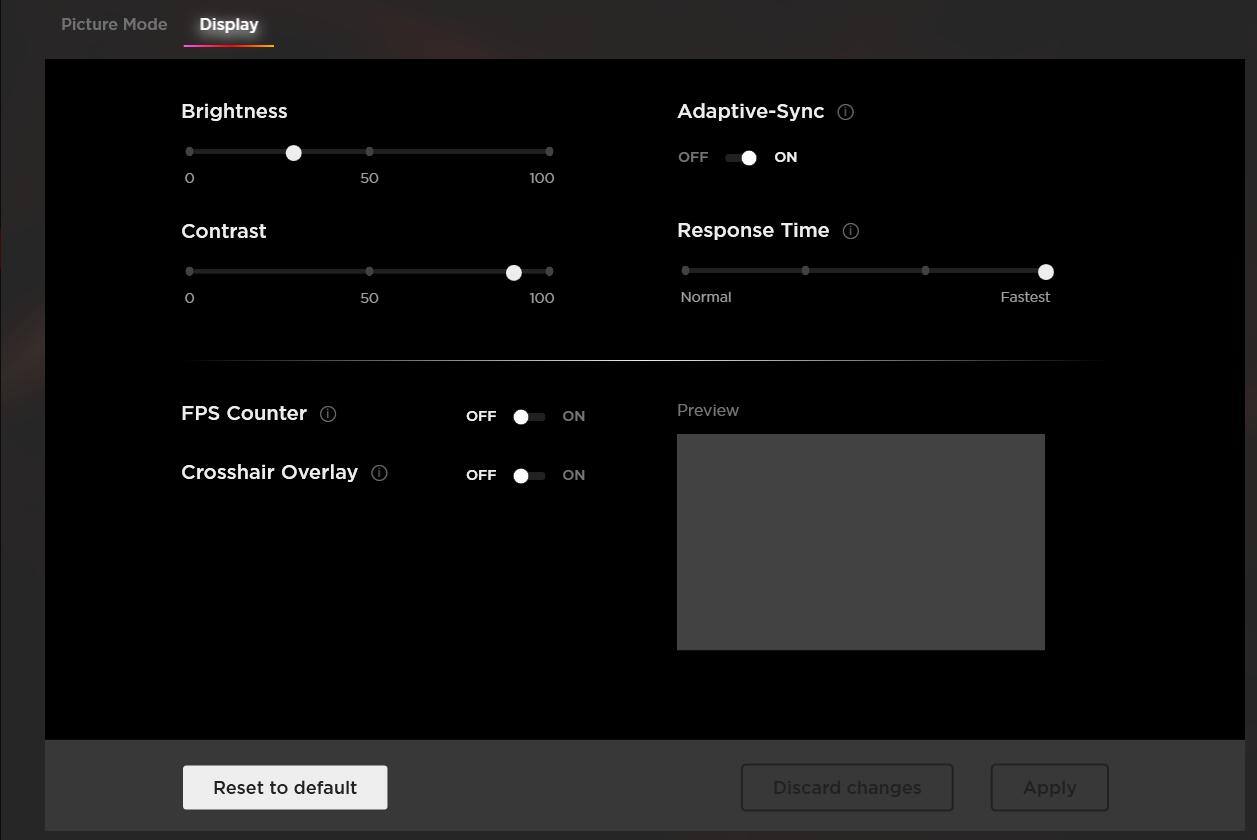This screenshot has width=1257, height=840.
Task: Click the second Response Time slider stop
Action: (x=805, y=270)
